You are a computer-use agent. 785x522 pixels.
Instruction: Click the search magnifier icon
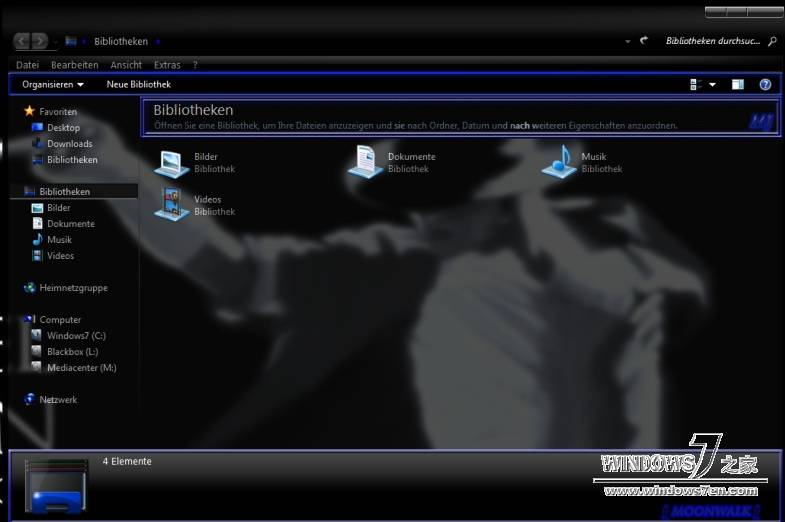pyautogui.click(x=772, y=42)
